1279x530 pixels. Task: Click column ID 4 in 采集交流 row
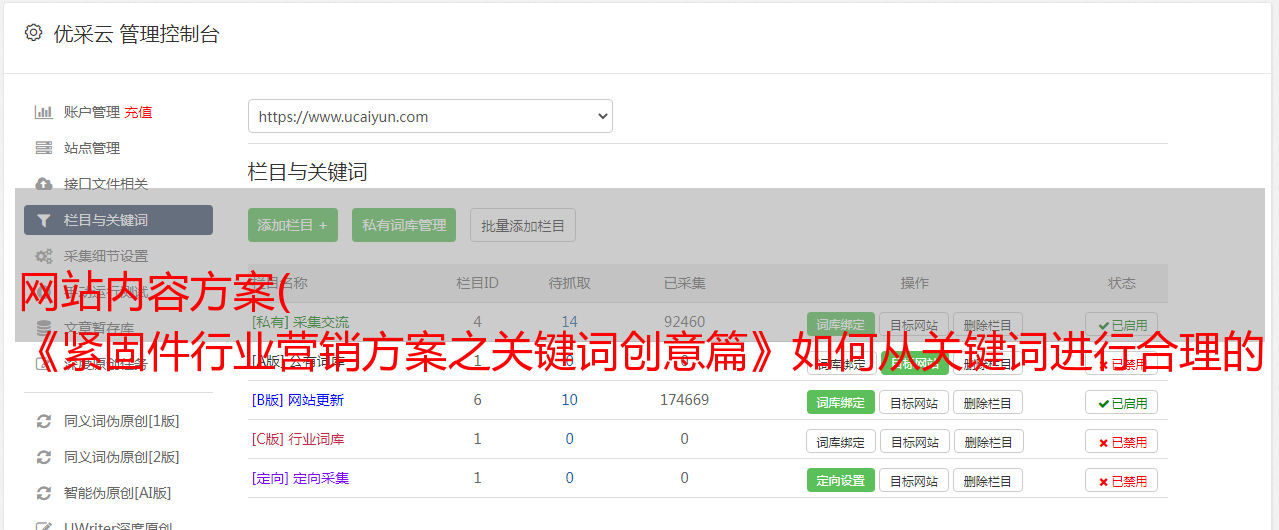coord(477,322)
